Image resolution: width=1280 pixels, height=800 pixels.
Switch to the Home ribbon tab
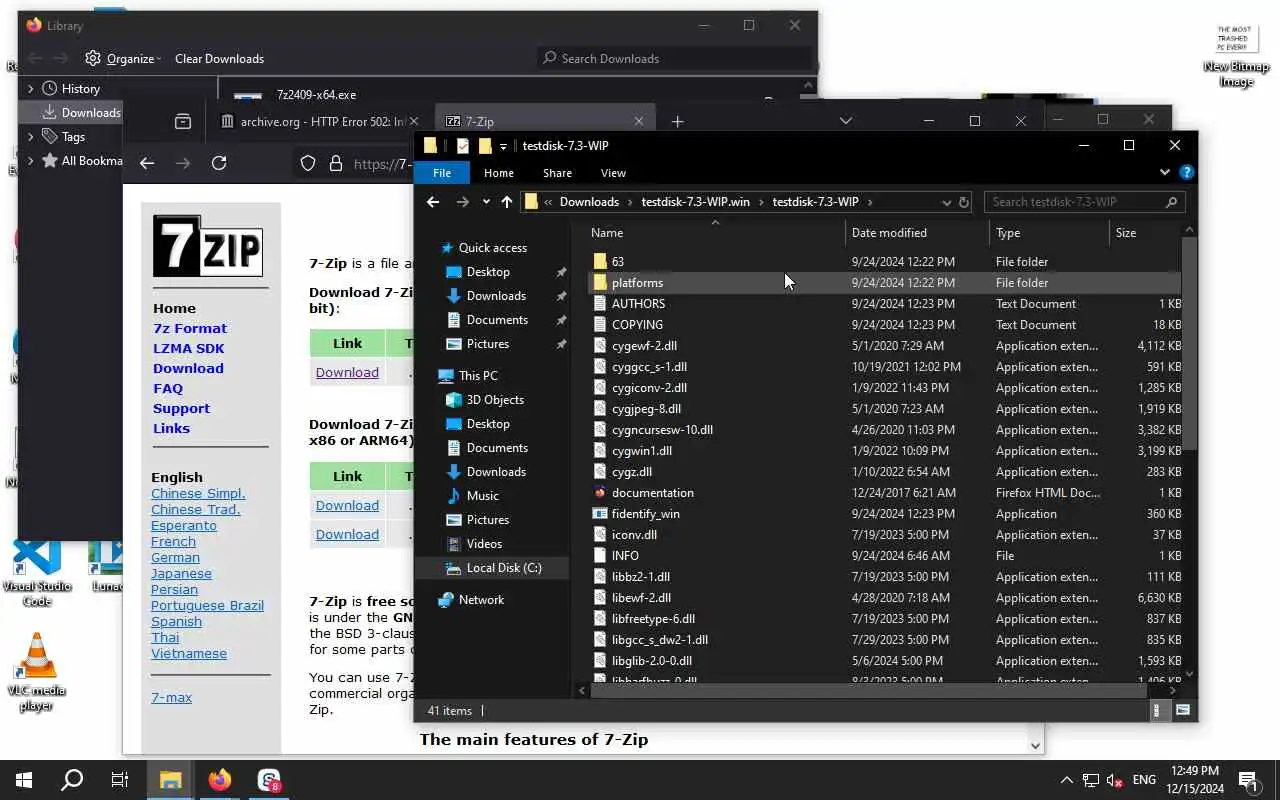(x=499, y=173)
